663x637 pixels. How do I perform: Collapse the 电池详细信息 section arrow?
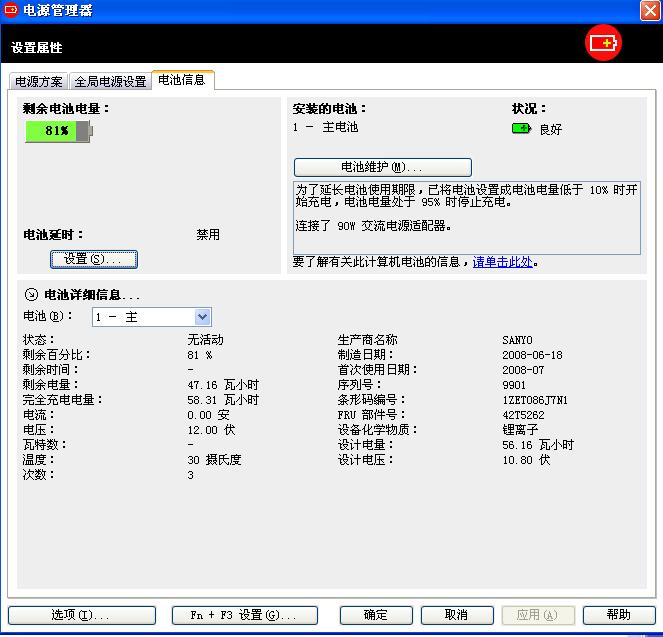point(30,295)
